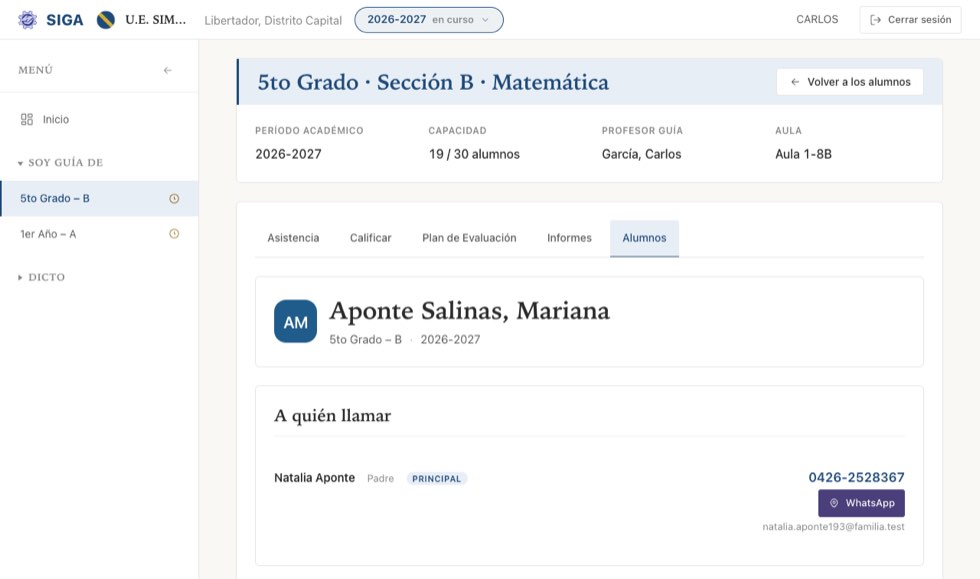Select 1er Año – A in sidebar

point(99,234)
